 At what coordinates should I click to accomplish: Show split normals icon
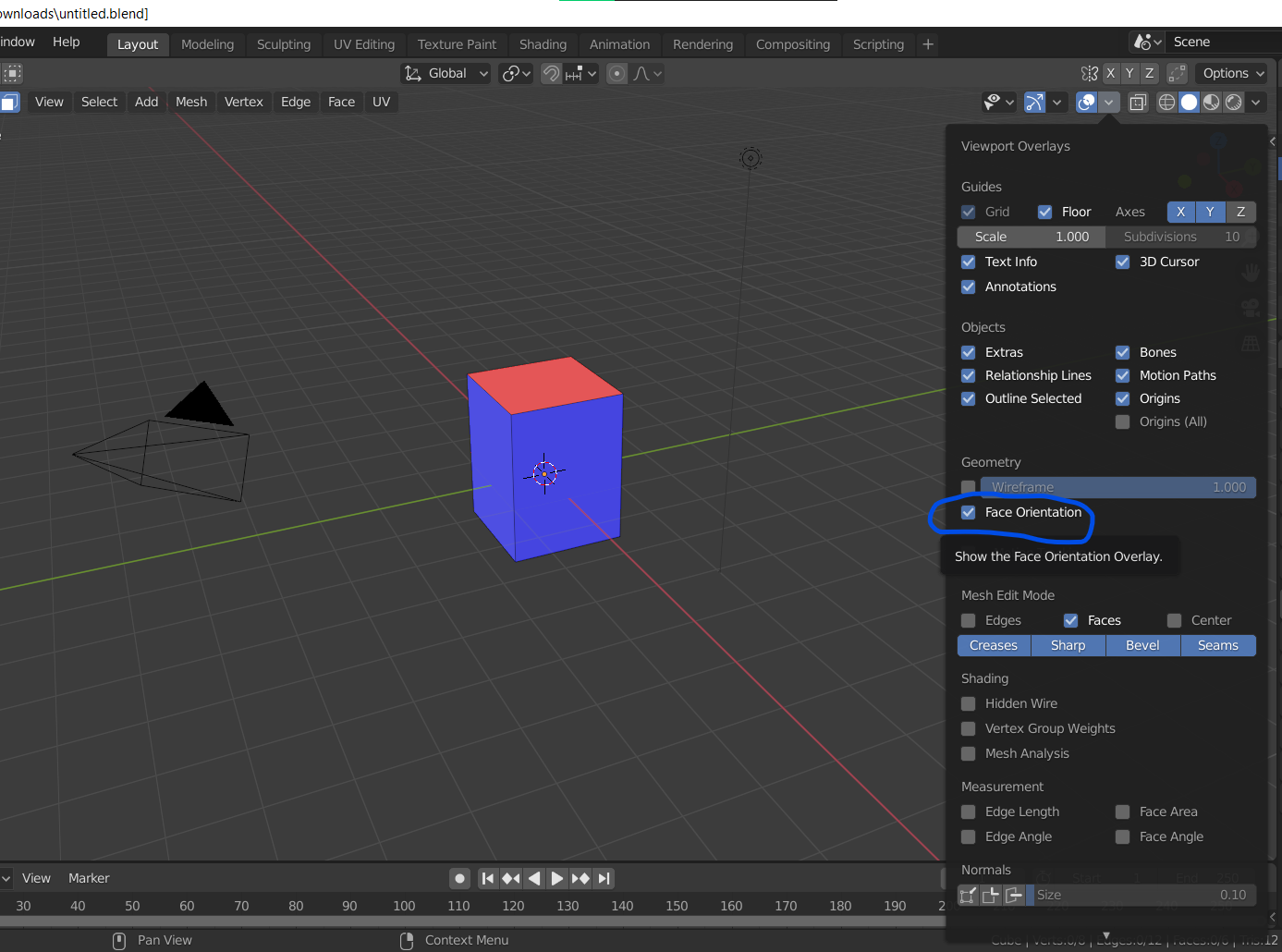pos(991,895)
